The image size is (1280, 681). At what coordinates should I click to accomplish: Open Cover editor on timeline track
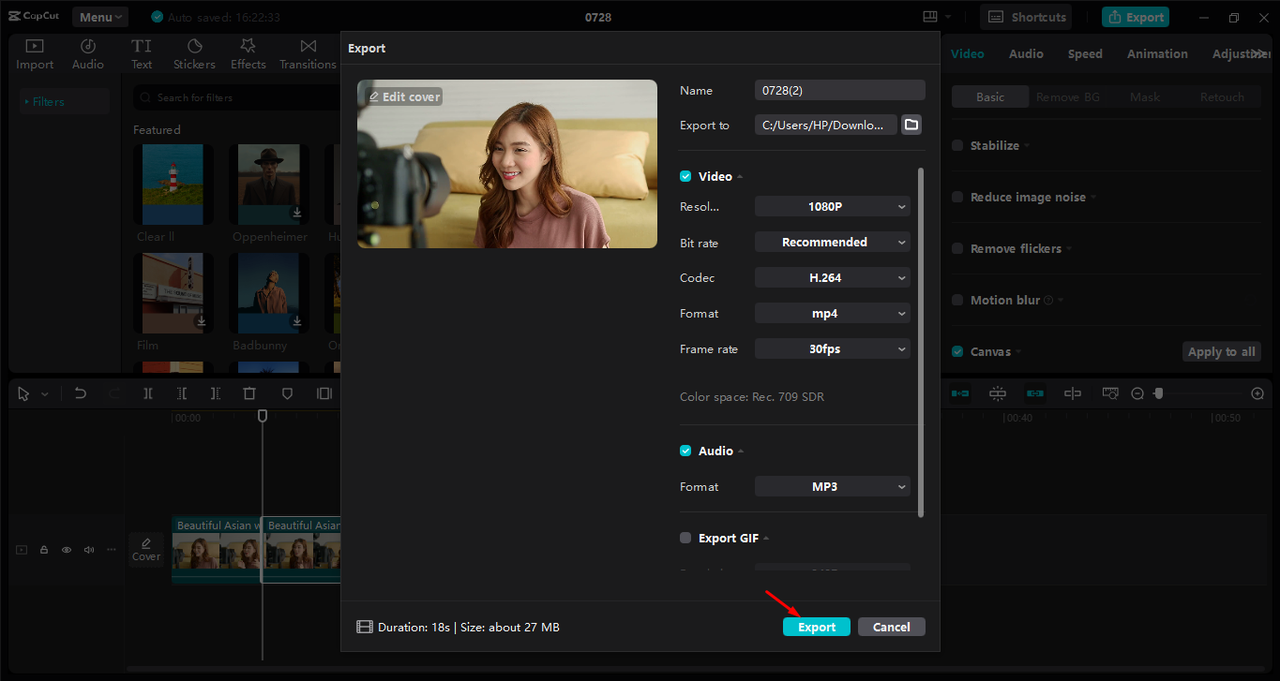coord(146,549)
